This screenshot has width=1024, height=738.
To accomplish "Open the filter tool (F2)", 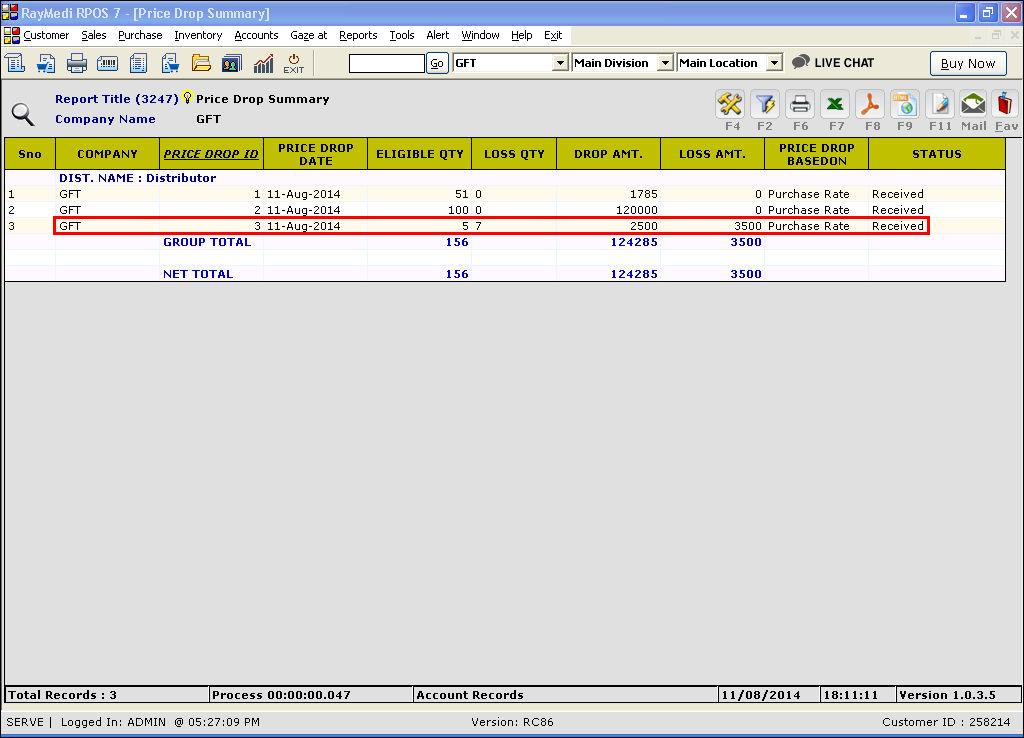I will [x=765, y=104].
